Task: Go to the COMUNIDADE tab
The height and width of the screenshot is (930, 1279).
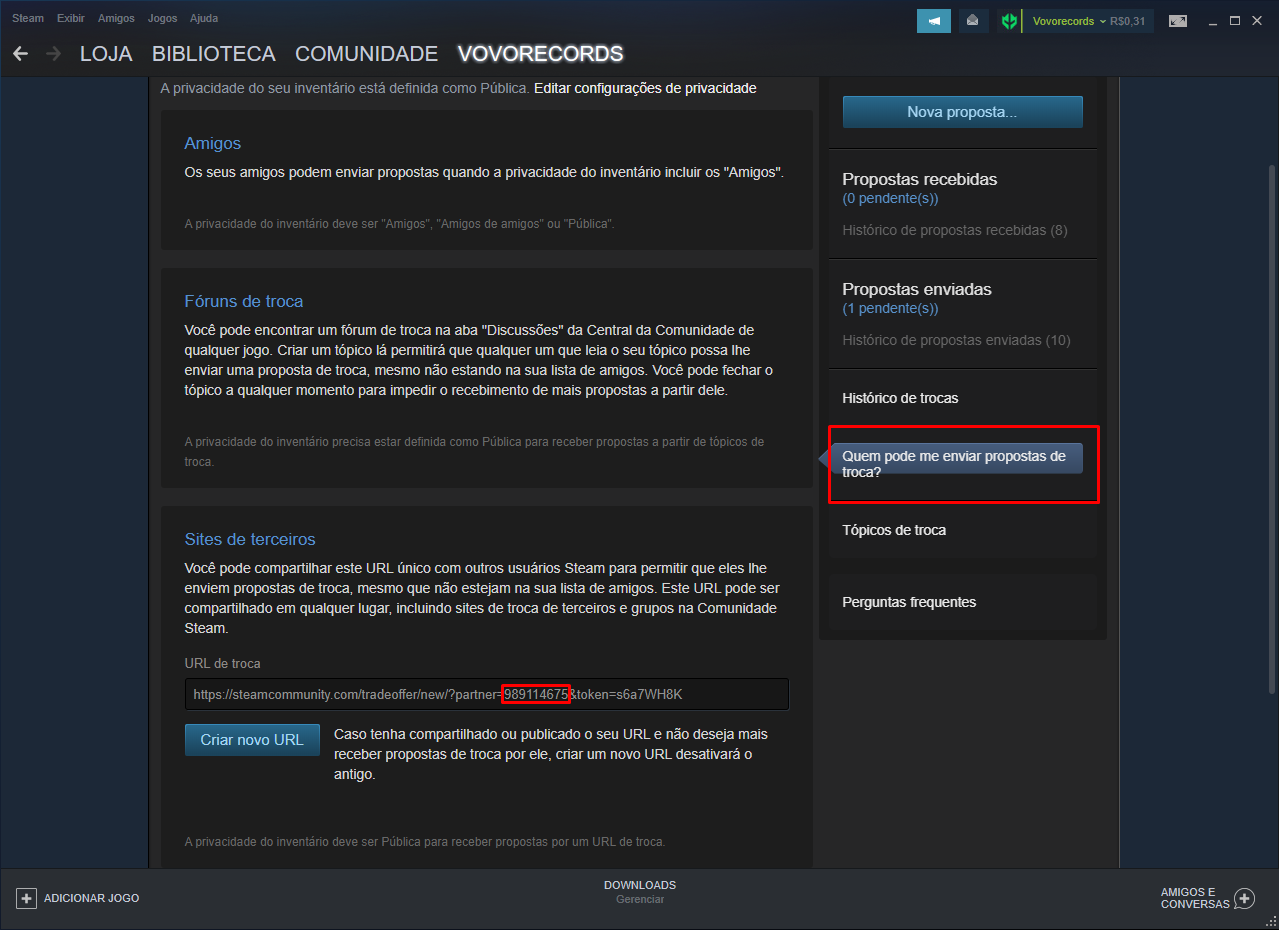Action: tap(367, 54)
